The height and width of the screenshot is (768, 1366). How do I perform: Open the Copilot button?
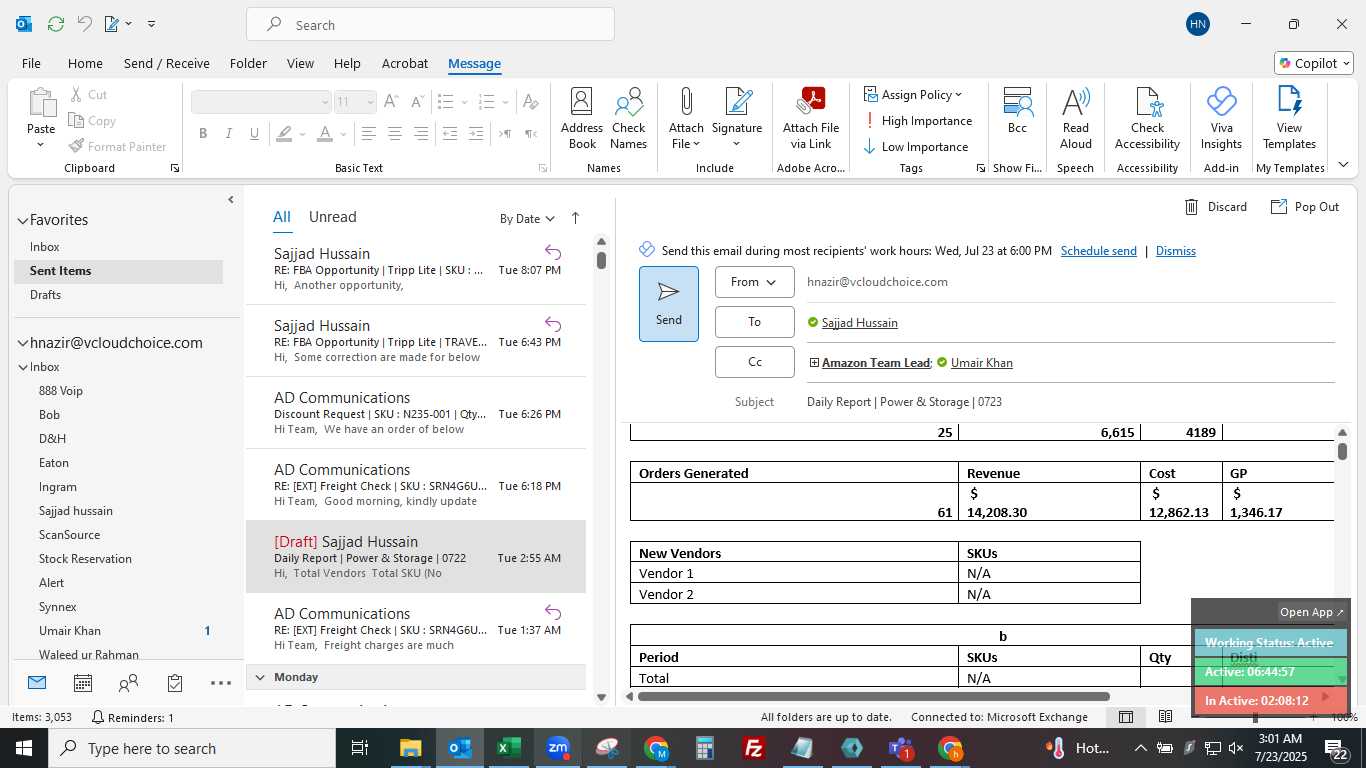[x=1313, y=63]
